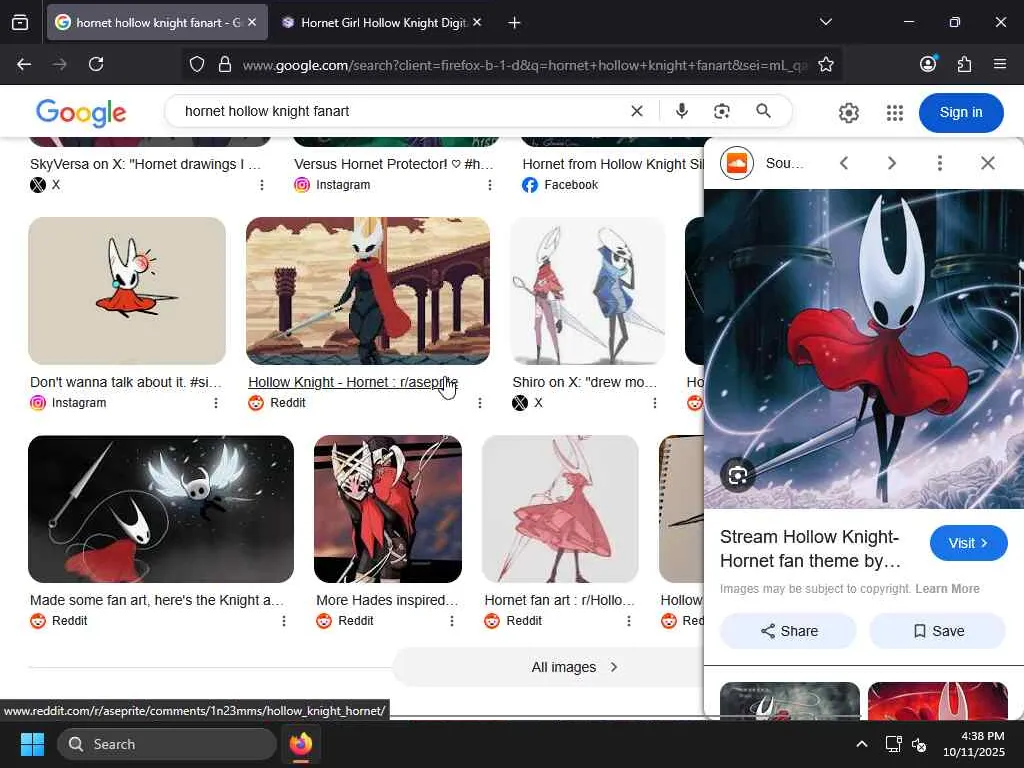Image resolution: width=1024 pixels, height=768 pixels.
Task: Clear the Google search box text
Action: [x=637, y=112]
